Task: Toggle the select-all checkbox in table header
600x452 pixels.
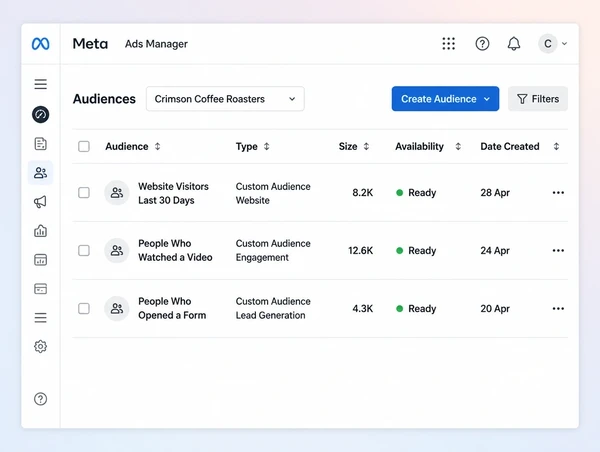Action: 84,146
